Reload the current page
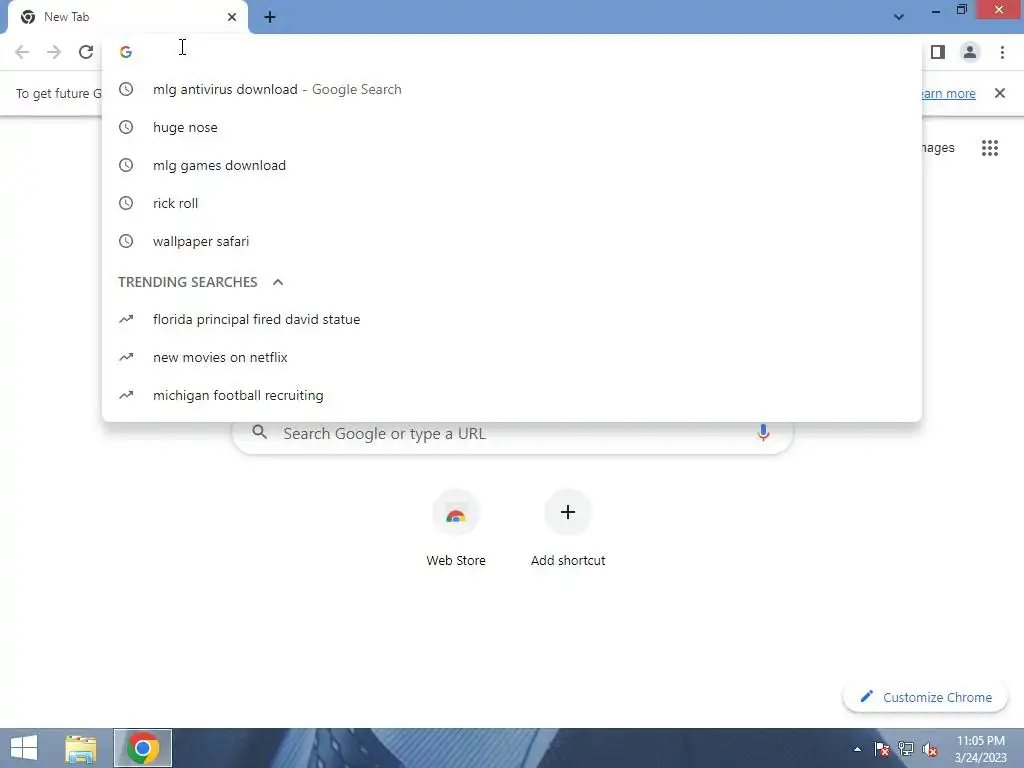The width and height of the screenshot is (1024, 768). point(86,52)
